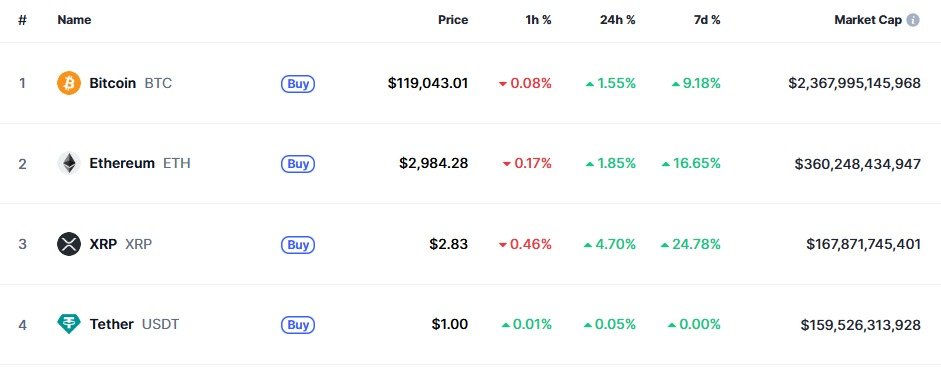The width and height of the screenshot is (941, 372).
Task: Sort by the 1h % column header
Action: click(x=538, y=20)
